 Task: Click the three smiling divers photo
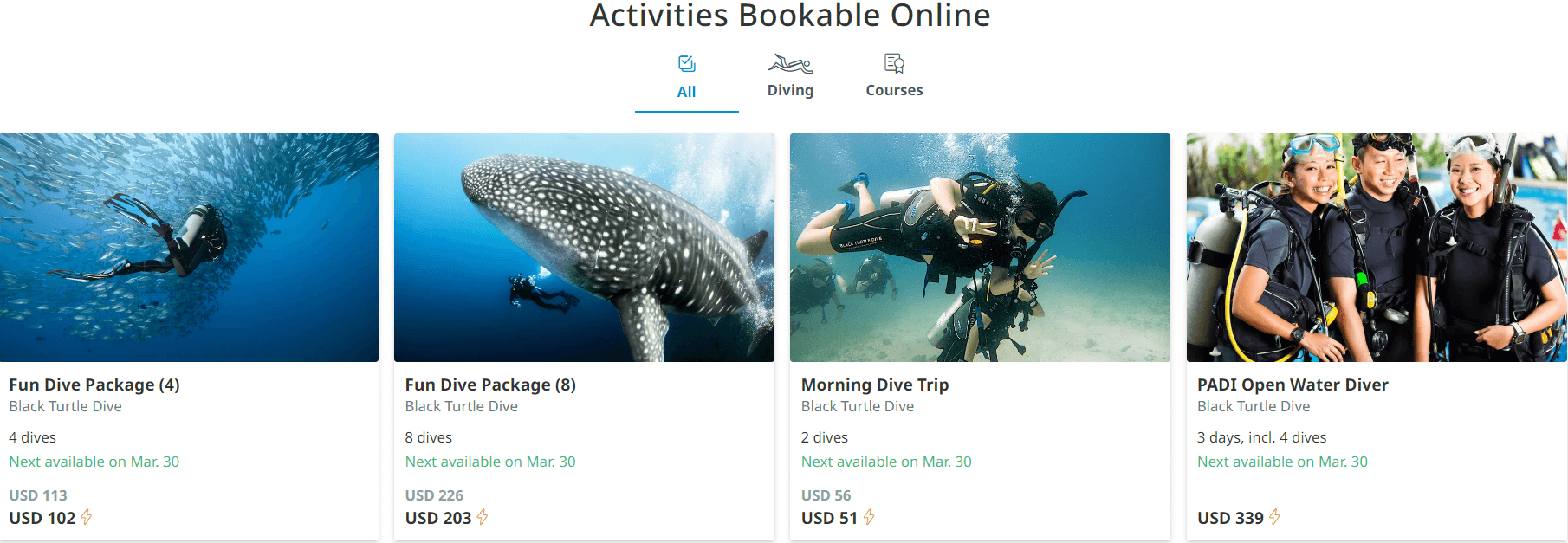(1377, 248)
